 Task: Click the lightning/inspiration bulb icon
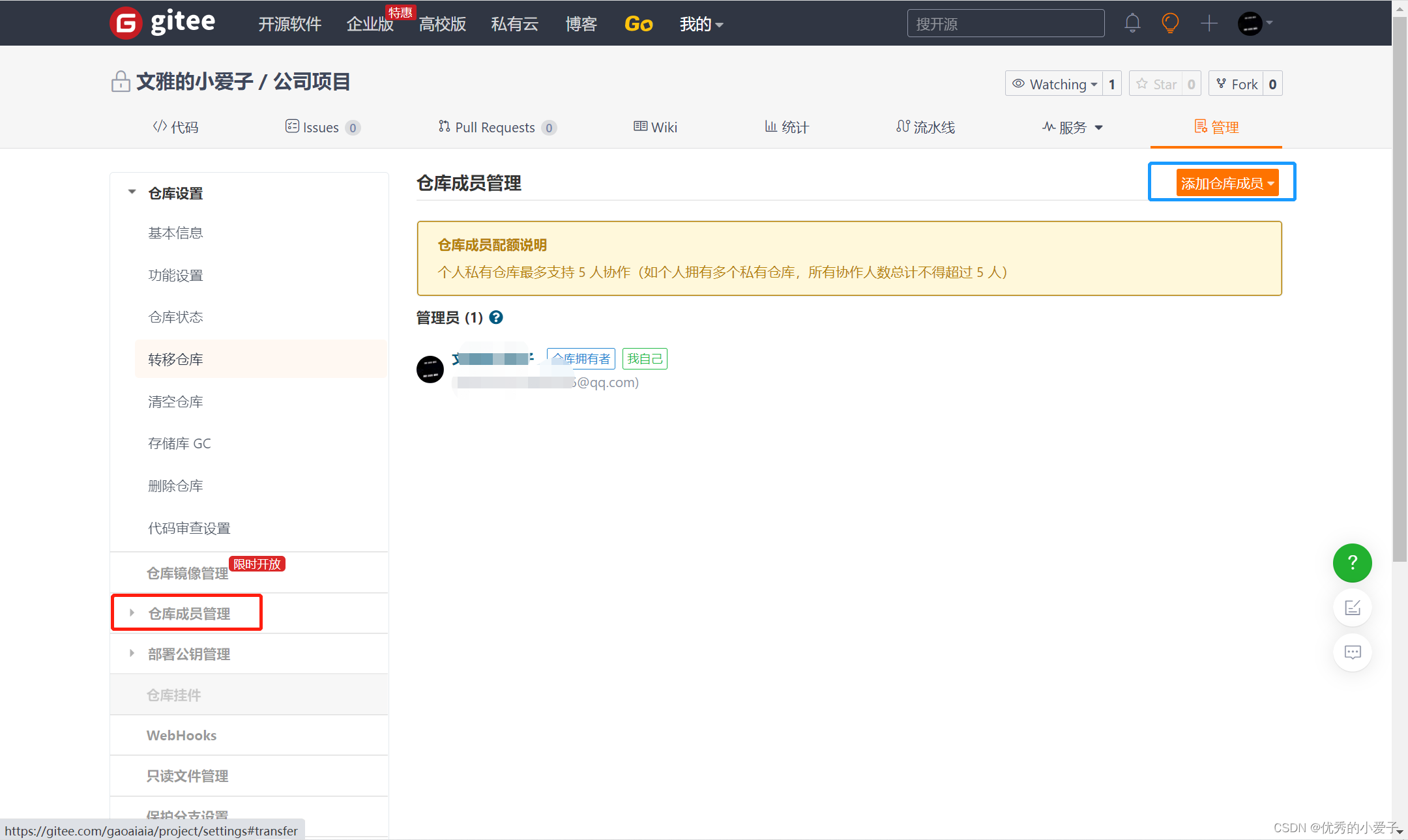(x=1172, y=22)
